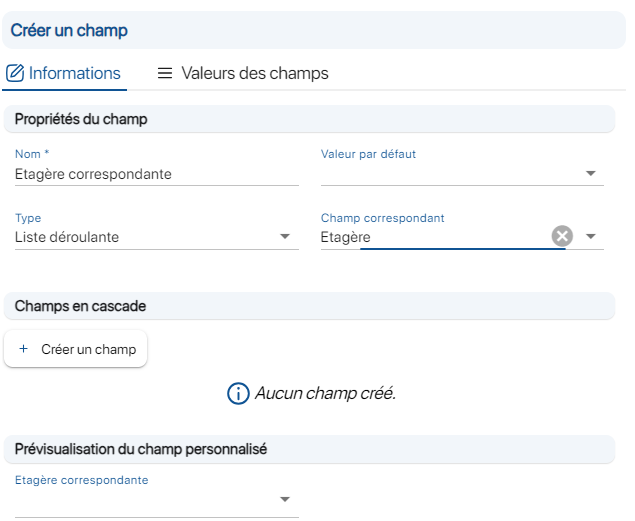
Task: Click the pencil edit icon on Informations tab
Action: pos(15,73)
